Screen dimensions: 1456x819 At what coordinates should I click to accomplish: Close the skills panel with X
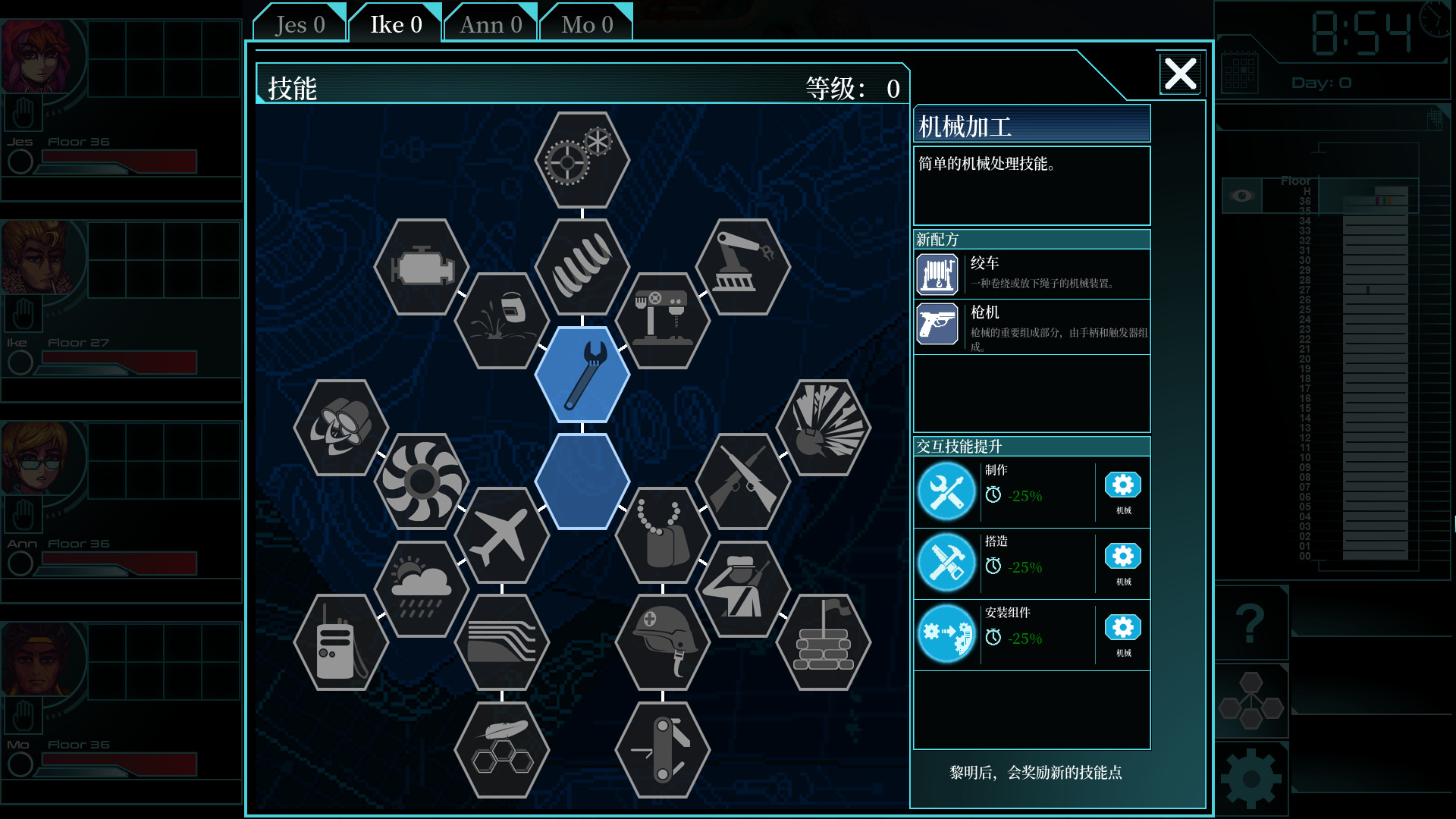1180,74
